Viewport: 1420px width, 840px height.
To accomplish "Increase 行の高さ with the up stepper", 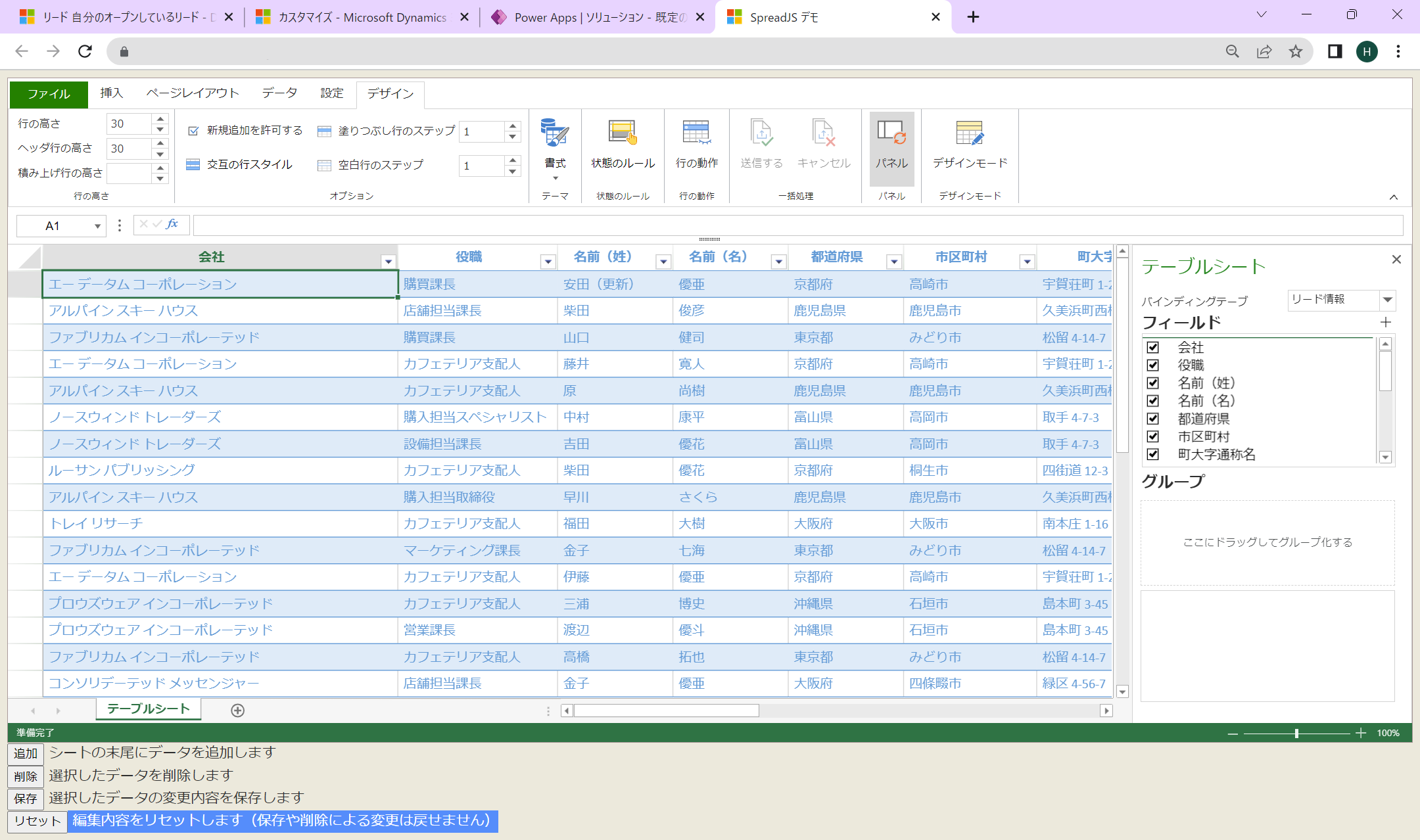I will click(160, 119).
